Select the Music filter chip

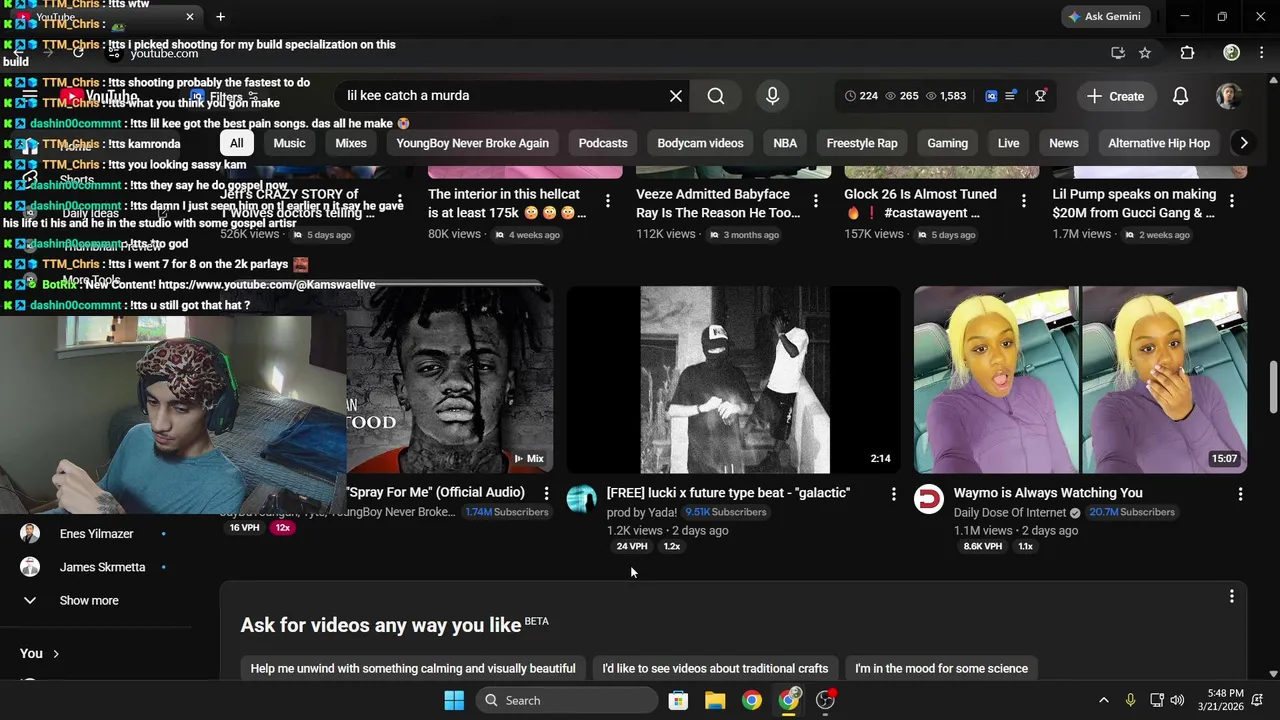289,143
